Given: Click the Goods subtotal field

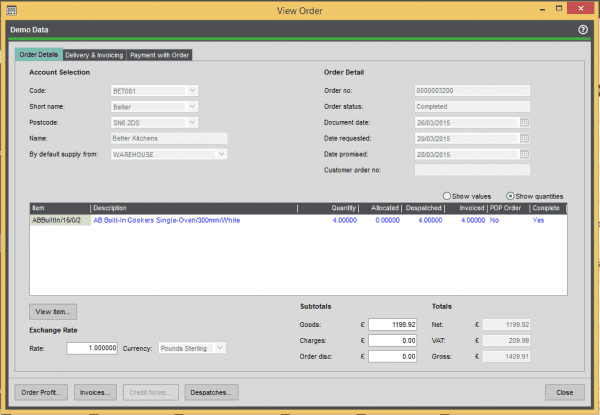Looking at the screenshot, I should pyautogui.click(x=392, y=324).
